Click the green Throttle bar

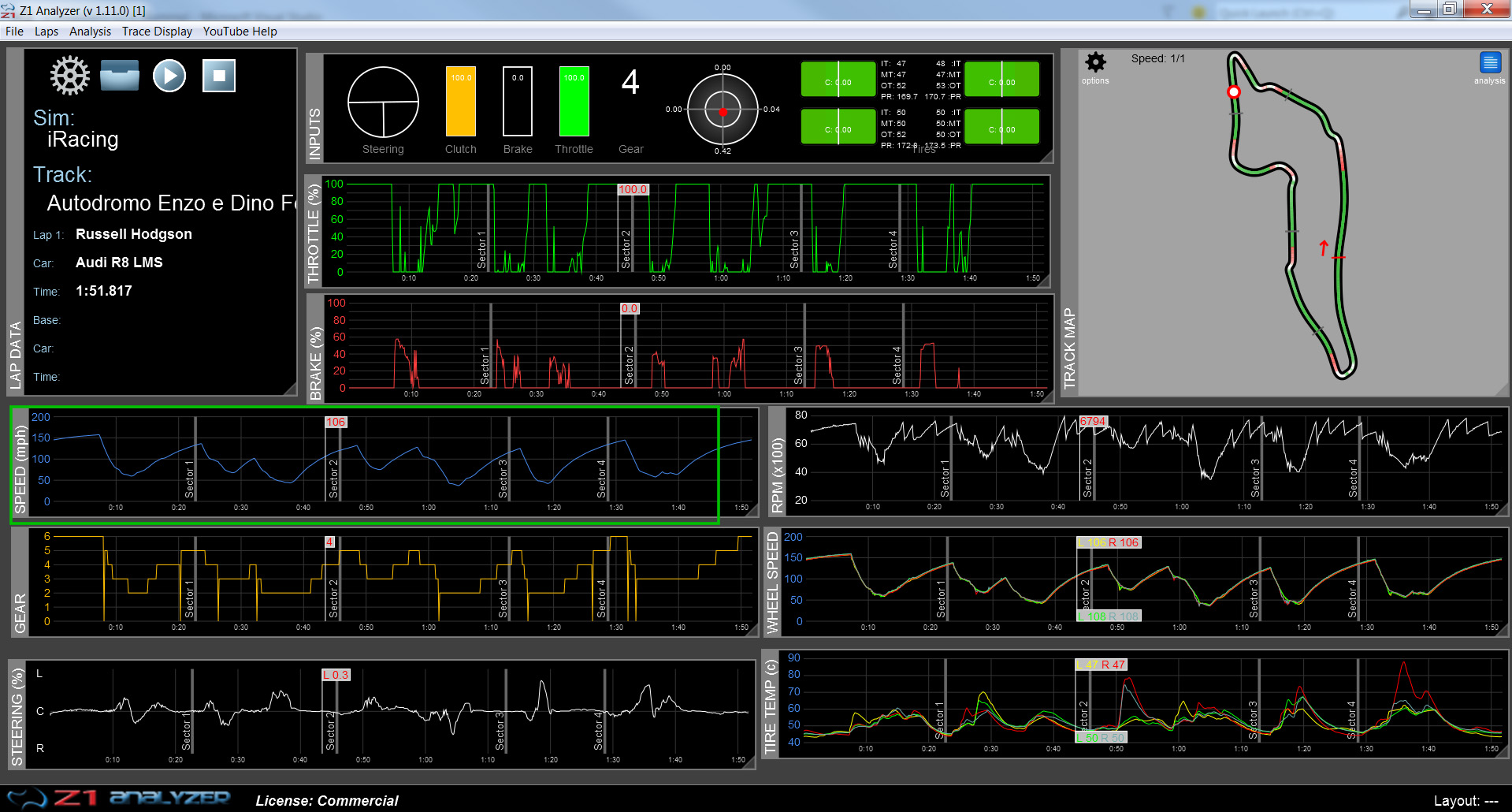(574, 102)
